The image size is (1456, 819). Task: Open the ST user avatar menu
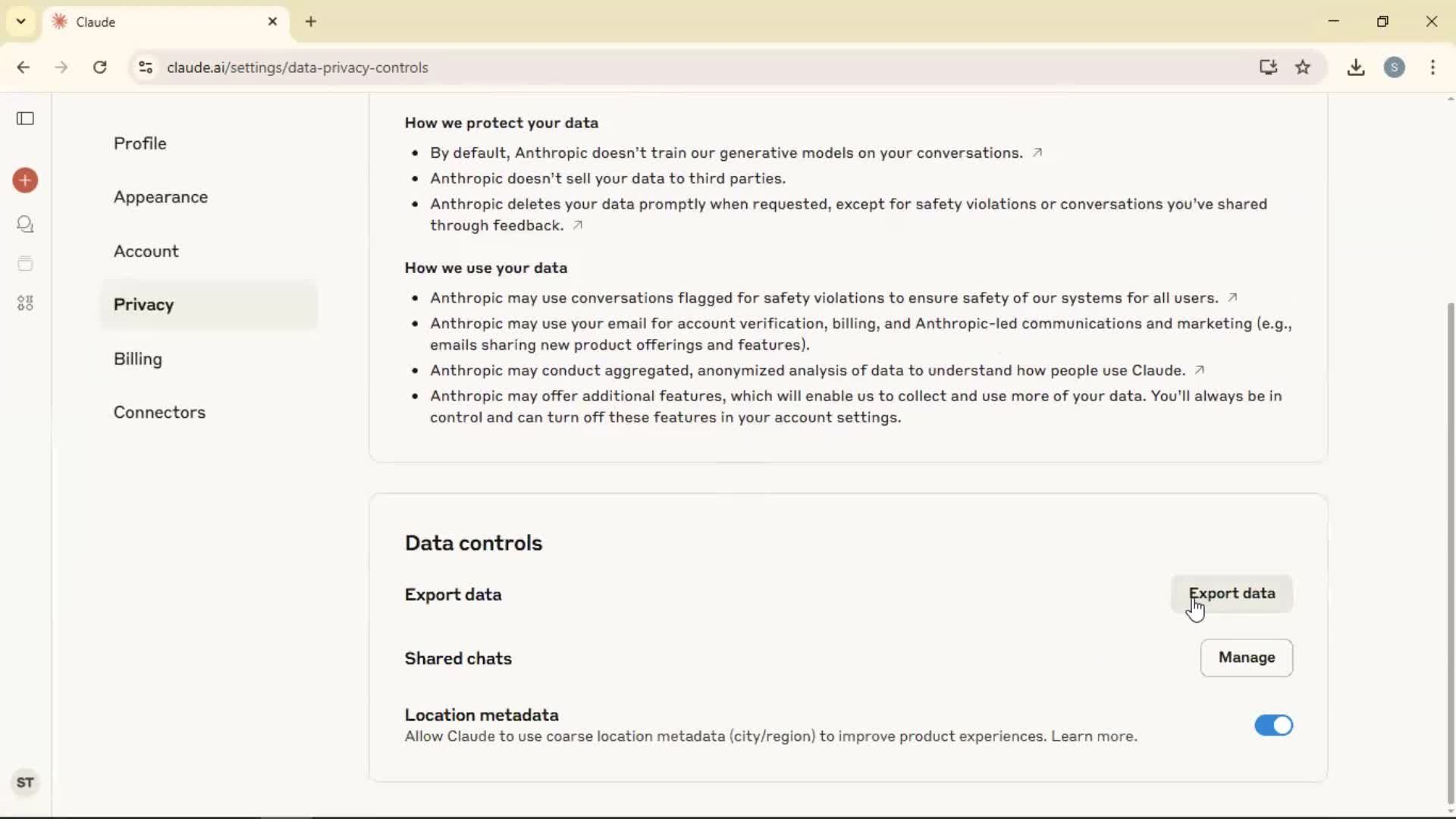(x=25, y=783)
